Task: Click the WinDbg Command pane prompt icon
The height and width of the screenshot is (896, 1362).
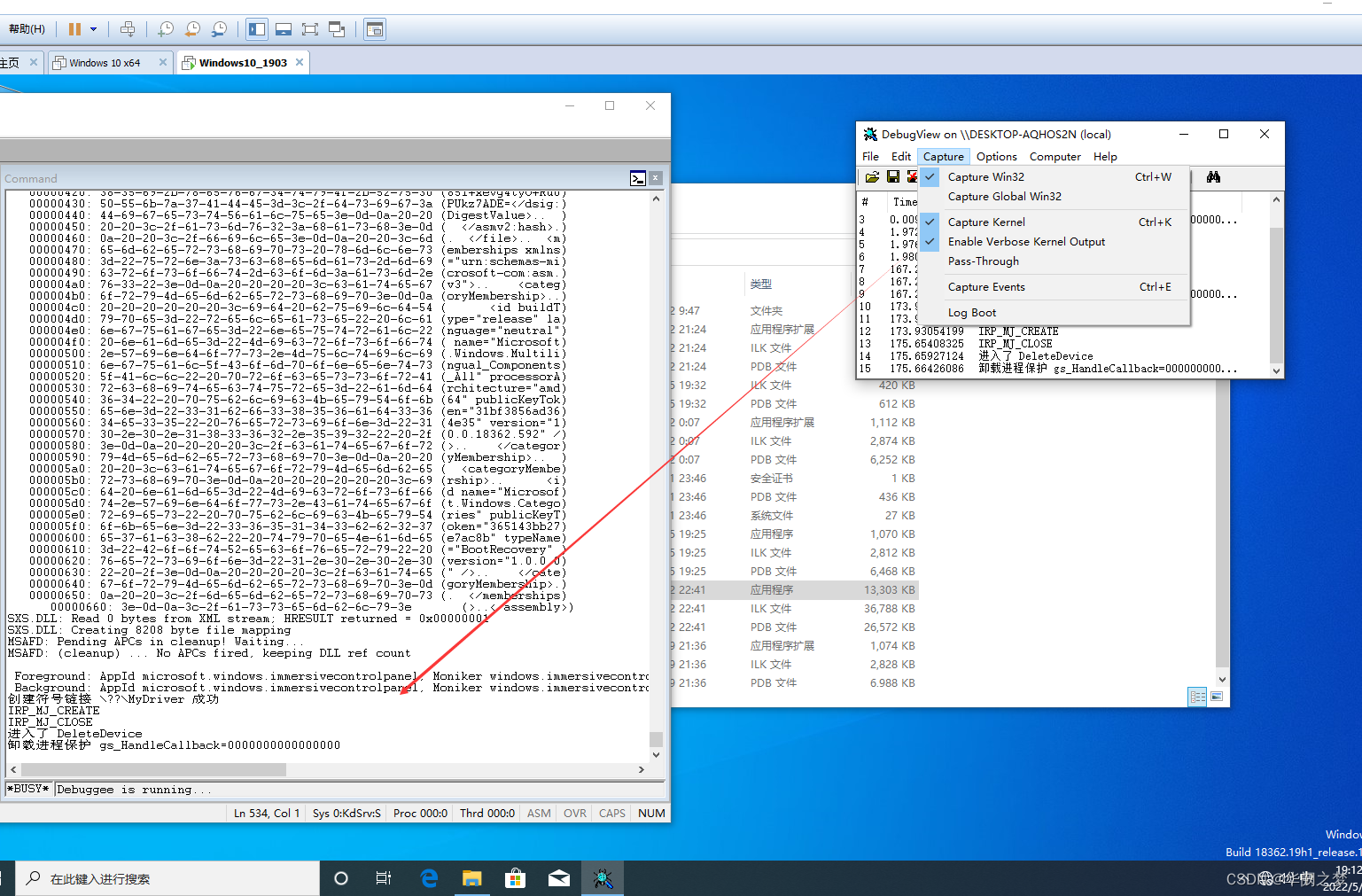Action: 637,178
